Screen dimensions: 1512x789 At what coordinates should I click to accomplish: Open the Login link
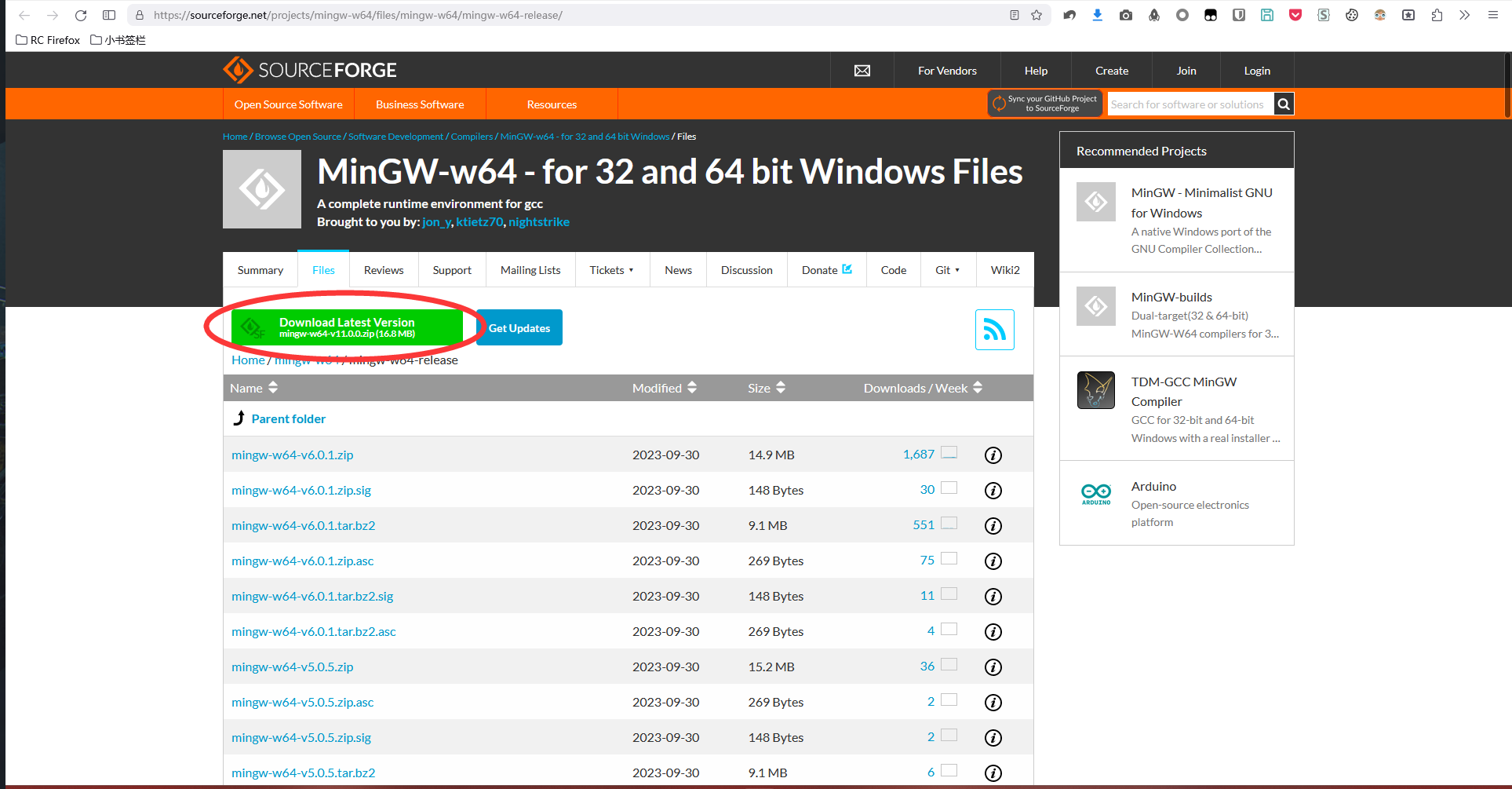click(1257, 71)
